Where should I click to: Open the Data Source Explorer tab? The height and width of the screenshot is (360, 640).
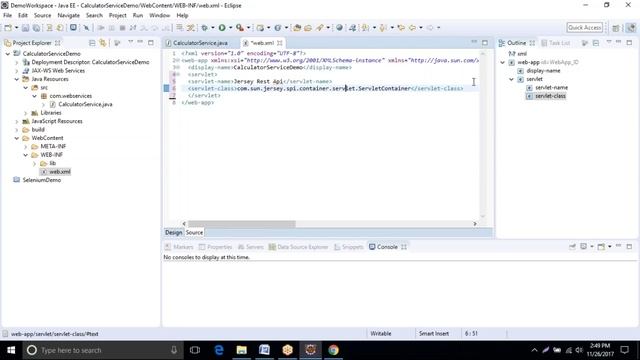coord(298,247)
